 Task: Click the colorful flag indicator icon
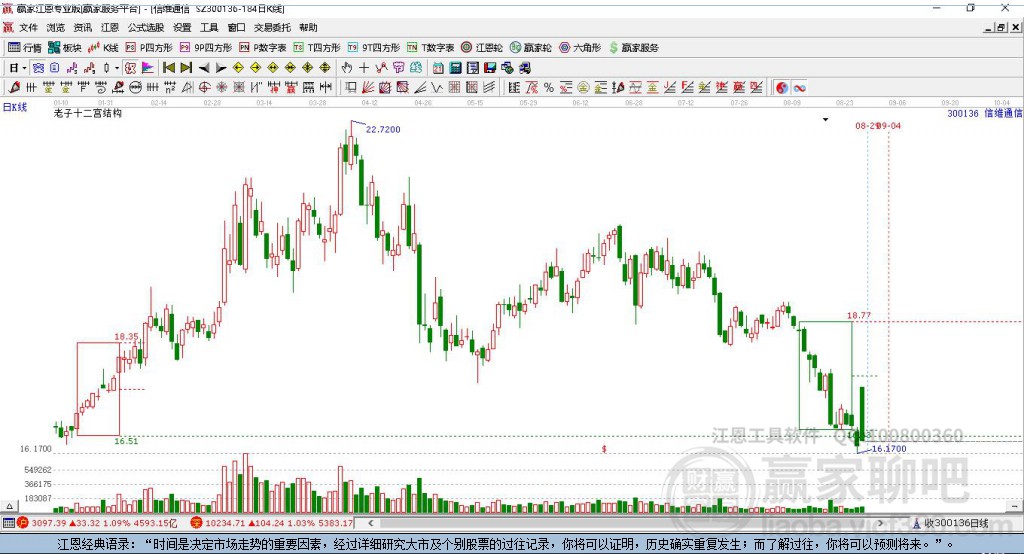coord(148,68)
